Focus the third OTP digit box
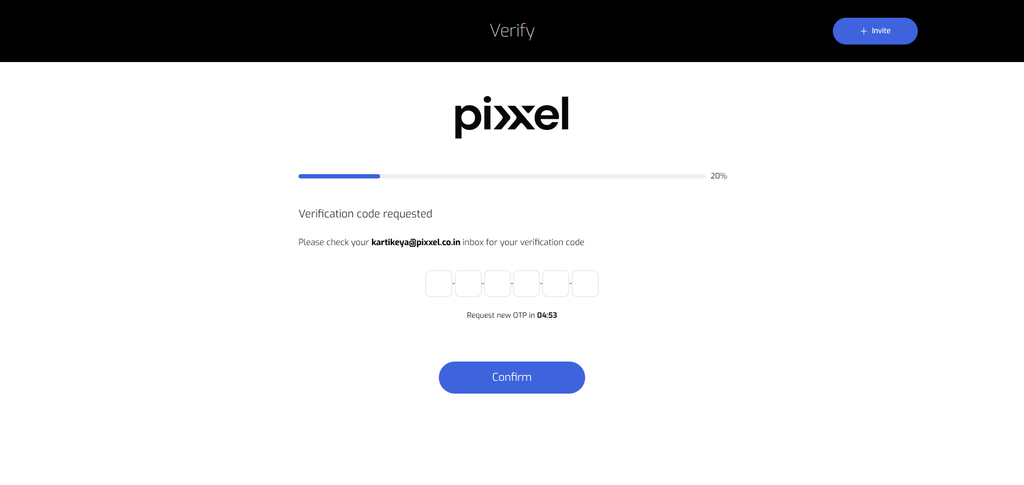This screenshot has height=485, width=1024. tap(498, 284)
